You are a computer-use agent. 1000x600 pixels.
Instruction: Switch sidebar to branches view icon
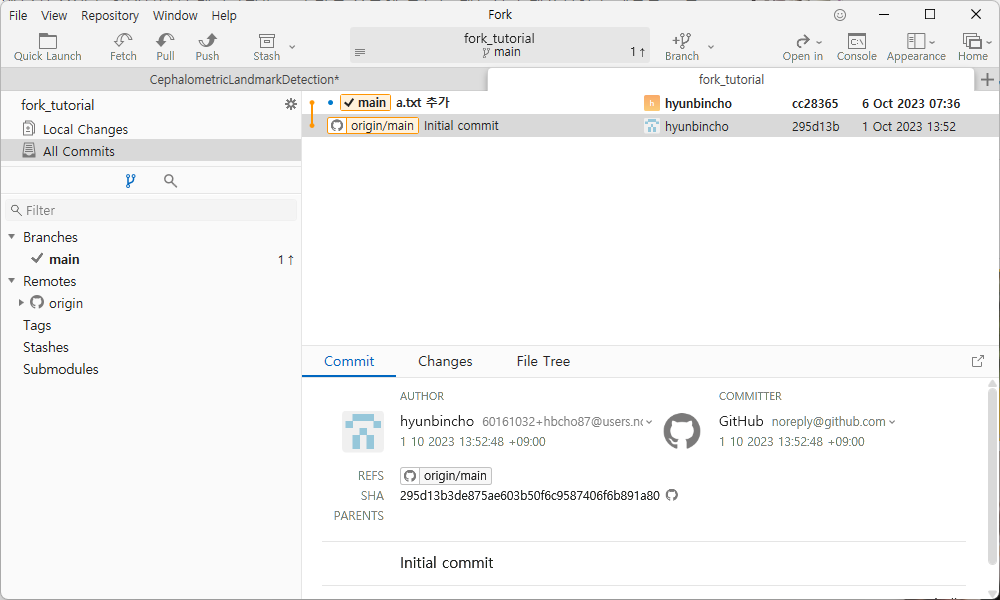pos(131,181)
